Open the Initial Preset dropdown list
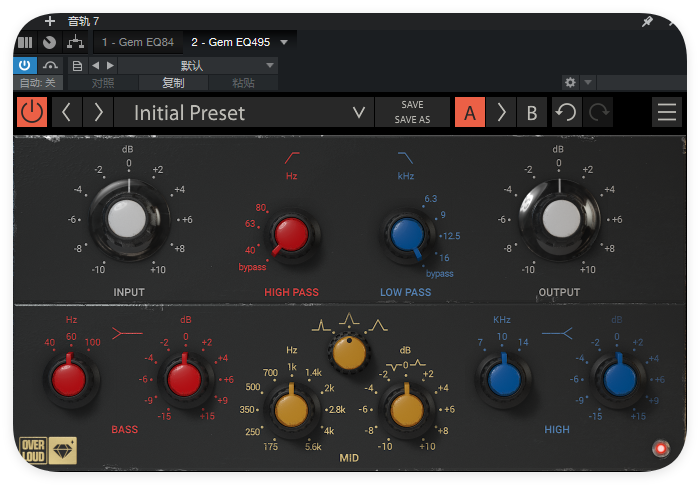Image resolution: width=700 pixels, height=485 pixels. click(244, 112)
